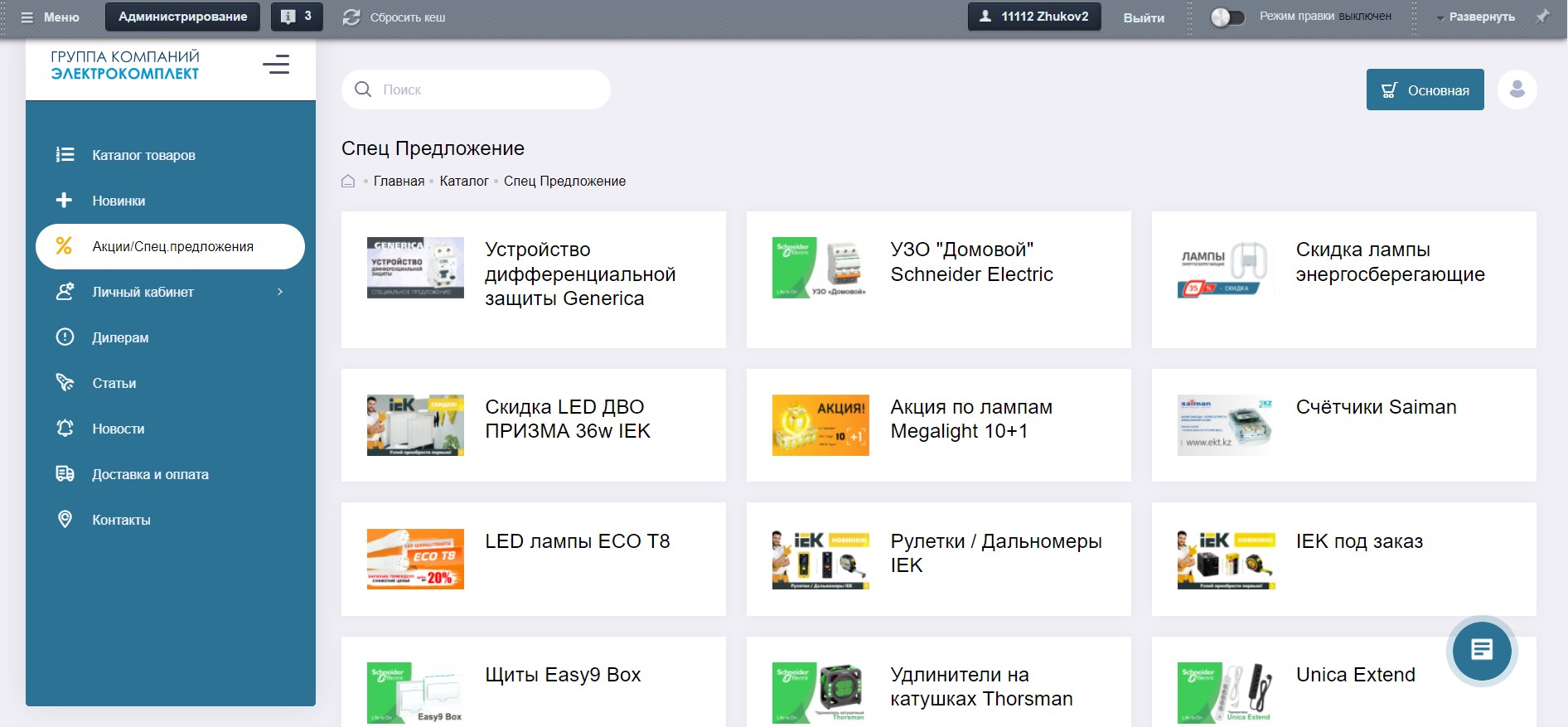
Task: Click the pin icon in admin bar
Action: point(1542,17)
